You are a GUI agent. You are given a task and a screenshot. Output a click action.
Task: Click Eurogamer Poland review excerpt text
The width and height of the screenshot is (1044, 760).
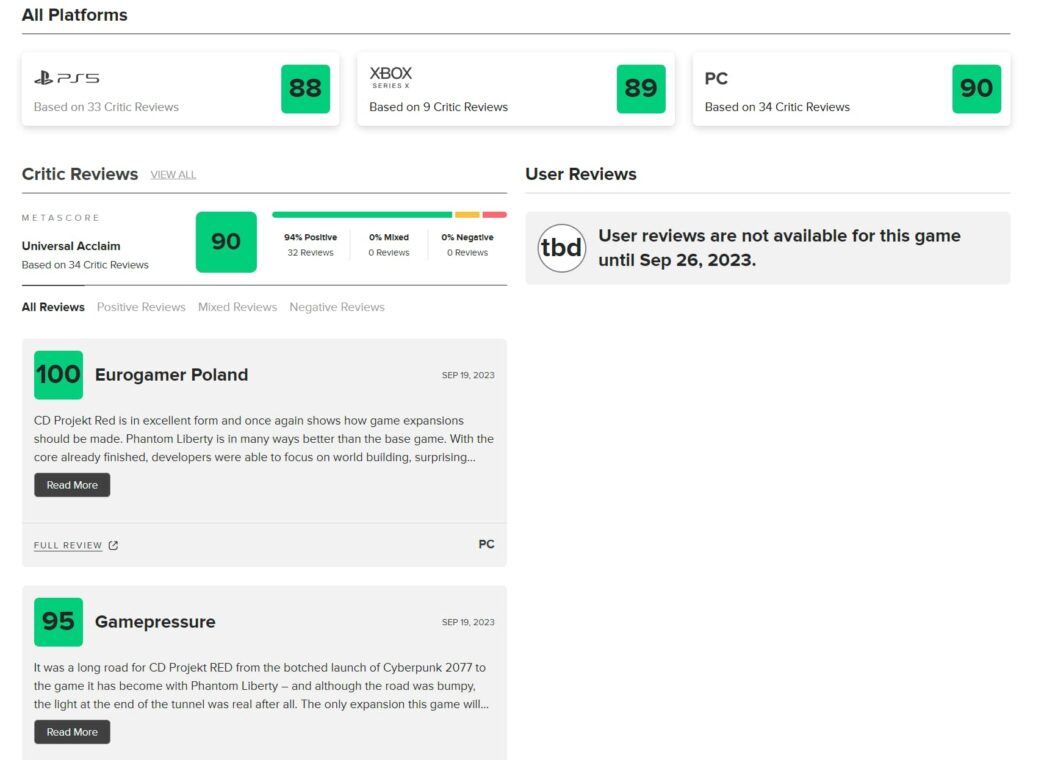264,439
